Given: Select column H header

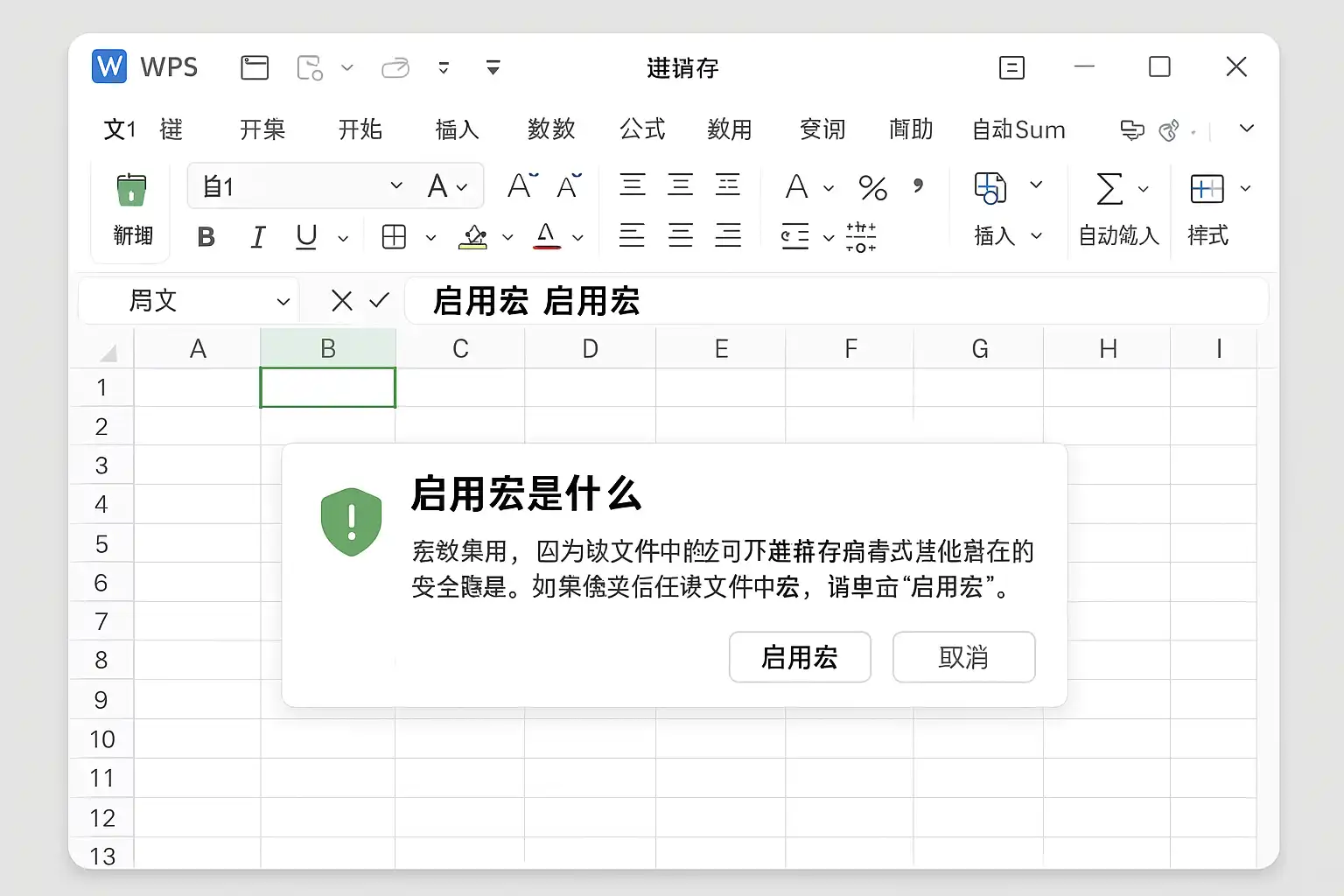Looking at the screenshot, I should (x=1108, y=349).
